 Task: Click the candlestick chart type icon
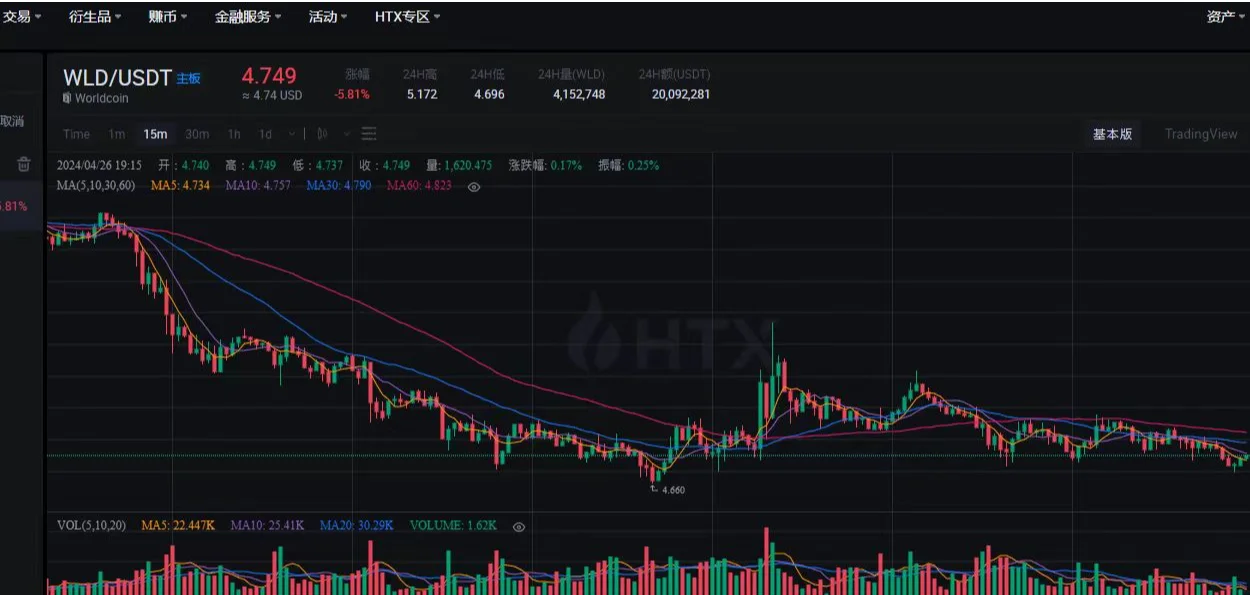pos(322,134)
